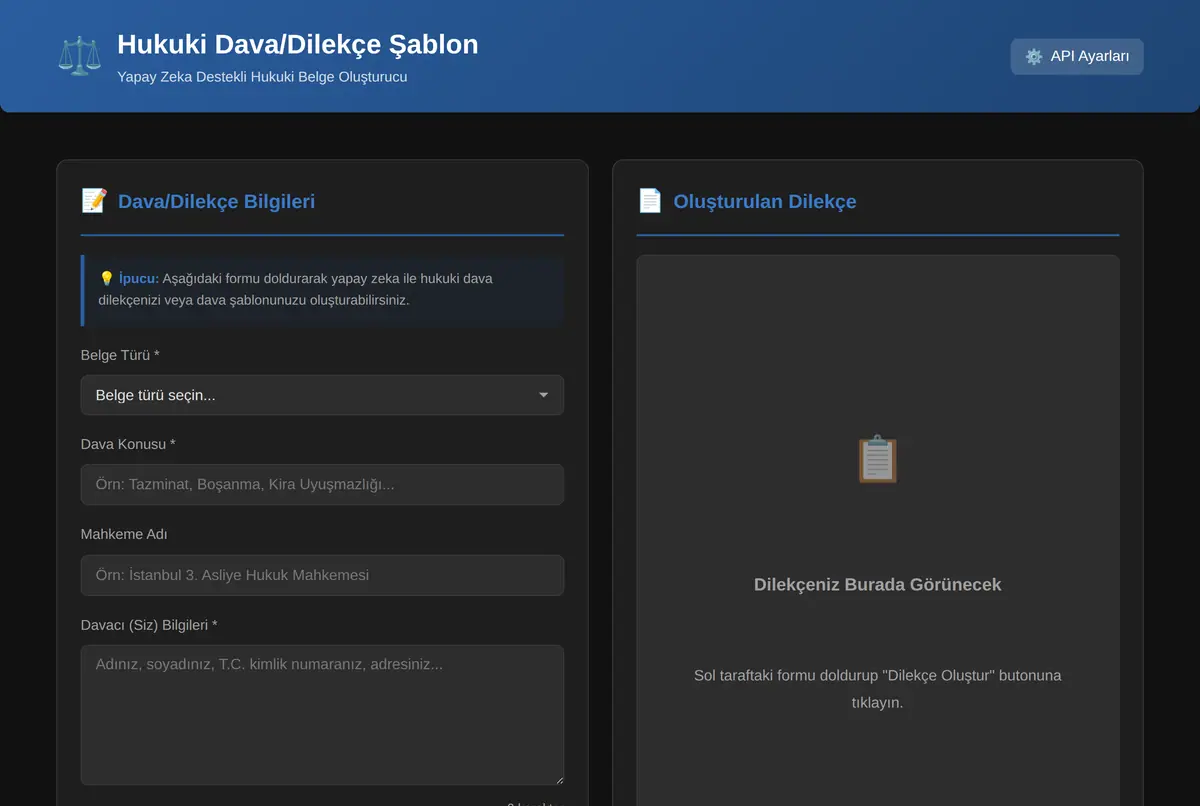The height and width of the screenshot is (806, 1200).
Task: Click the Oluşturulan Dilekçe heading
Action: click(765, 201)
